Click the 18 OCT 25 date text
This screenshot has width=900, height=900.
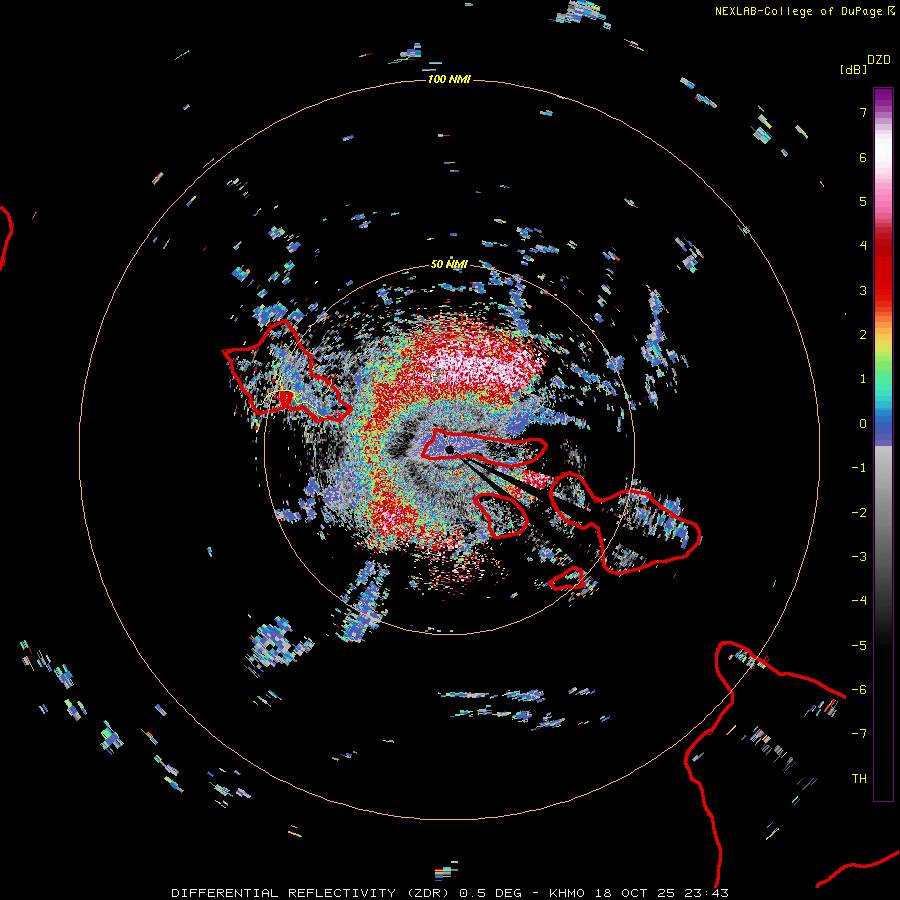tap(634, 893)
